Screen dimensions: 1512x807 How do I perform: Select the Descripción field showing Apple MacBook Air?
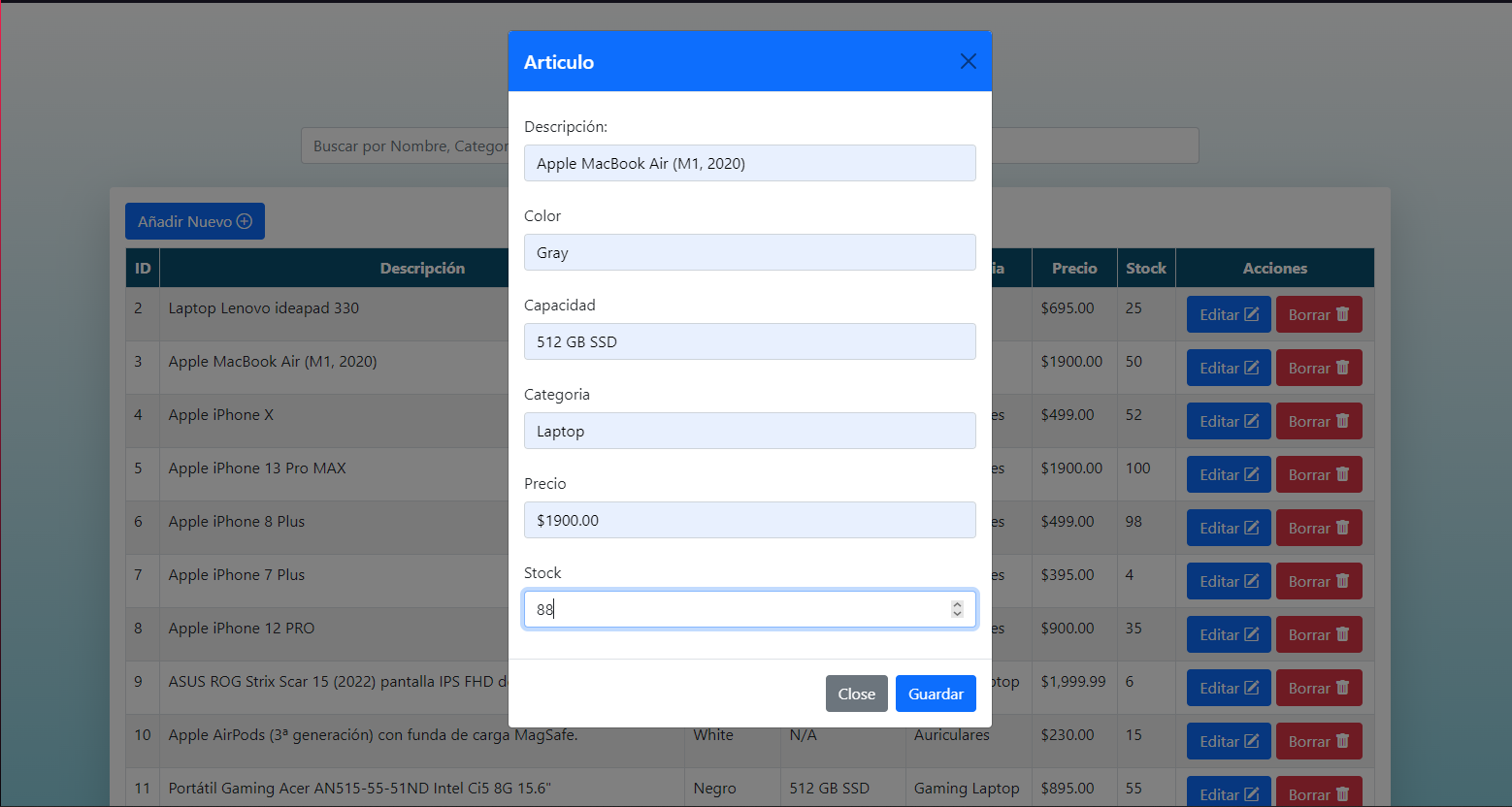(749, 163)
